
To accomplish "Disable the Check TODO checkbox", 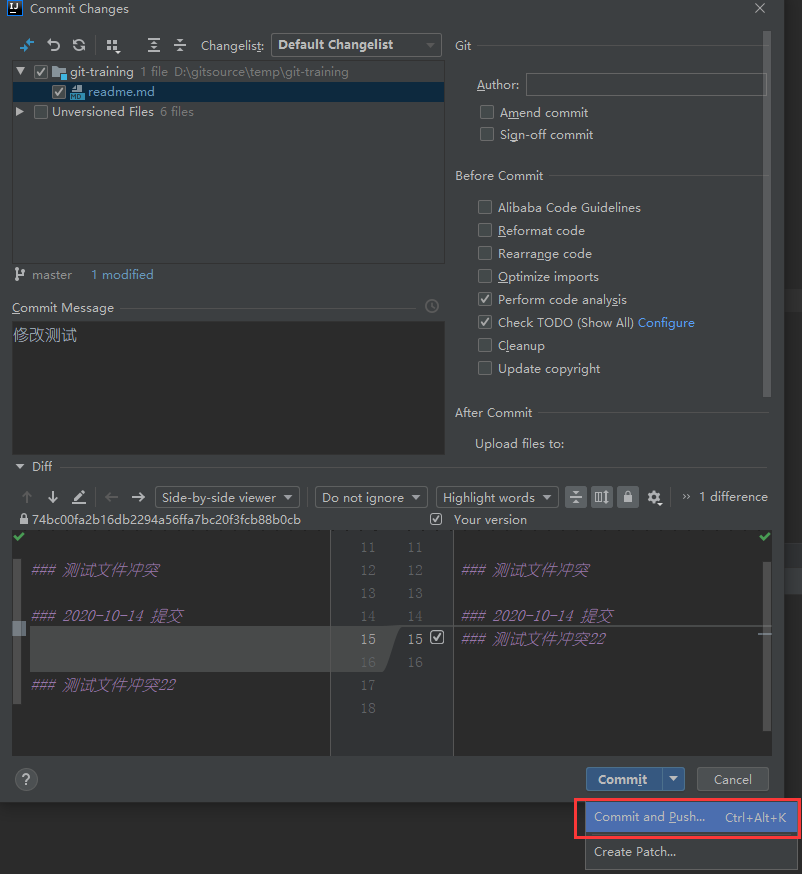I will (x=485, y=322).
